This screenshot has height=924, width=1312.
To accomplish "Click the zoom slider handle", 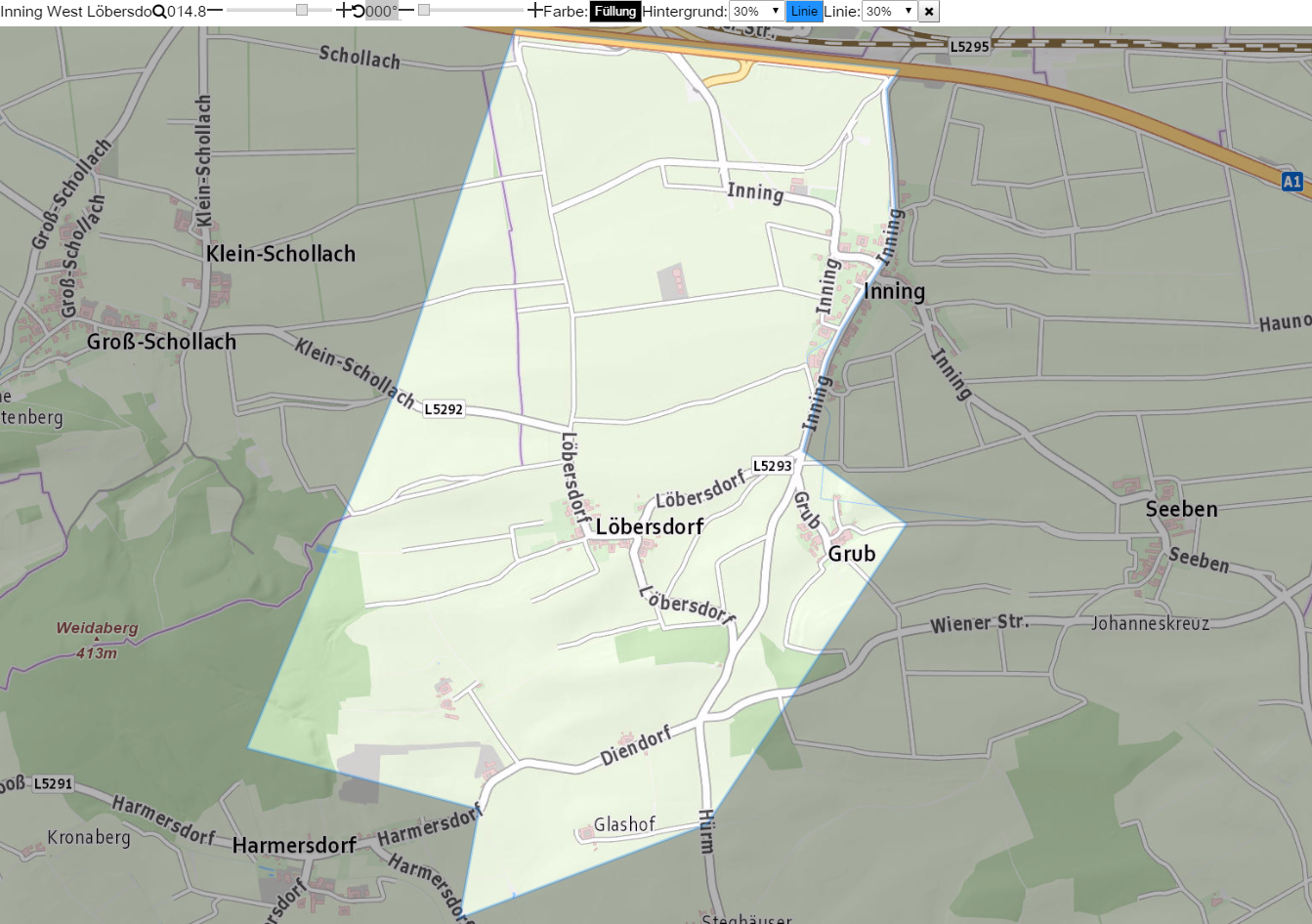I will [x=302, y=10].
